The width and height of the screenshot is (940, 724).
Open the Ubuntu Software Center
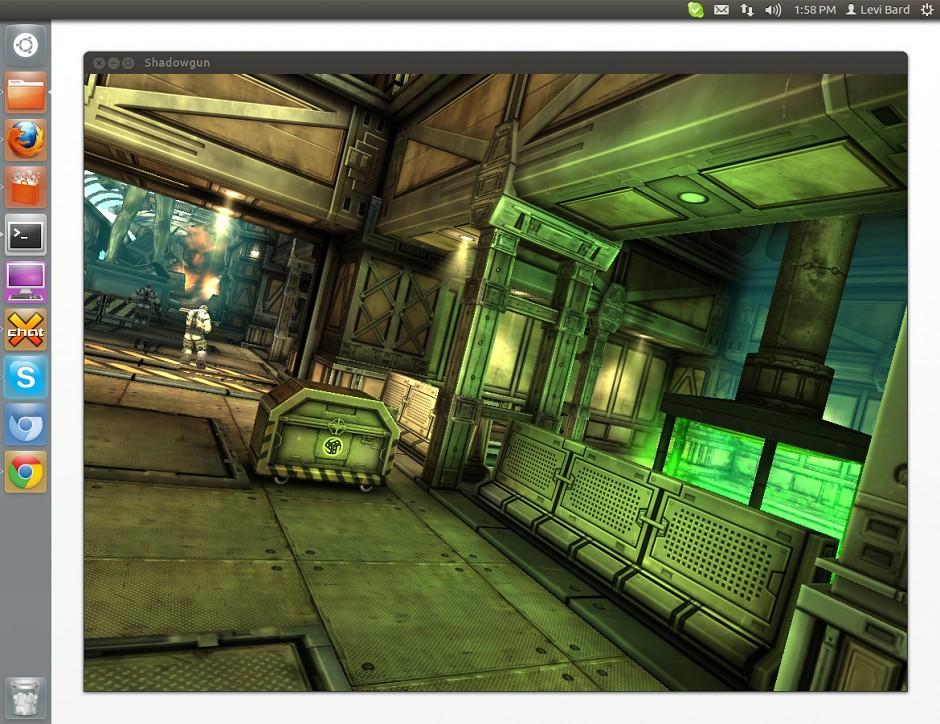click(x=25, y=188)
